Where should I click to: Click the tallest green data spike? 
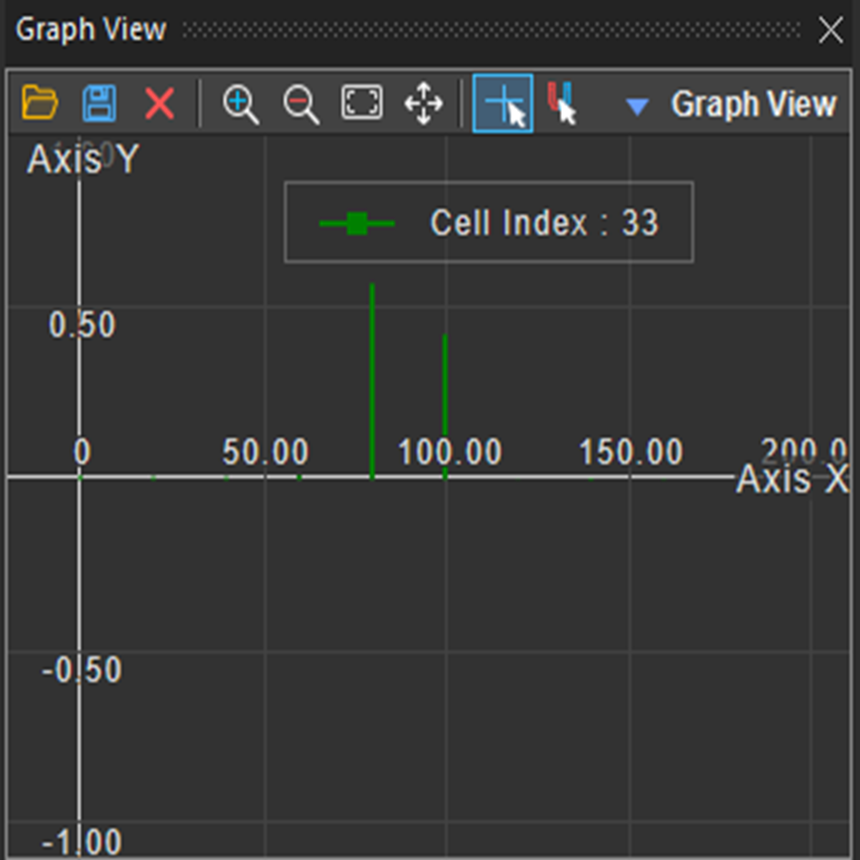372,381
